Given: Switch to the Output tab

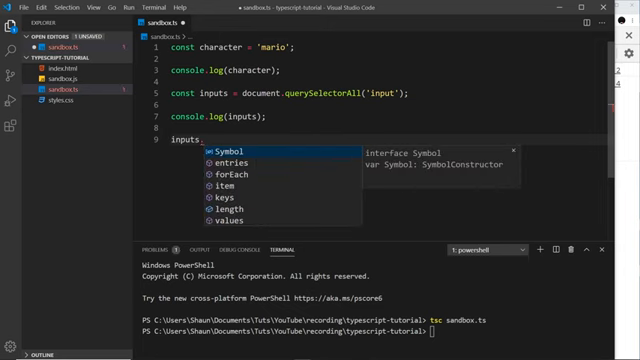Looking at the screenshot, I should 200,250.
